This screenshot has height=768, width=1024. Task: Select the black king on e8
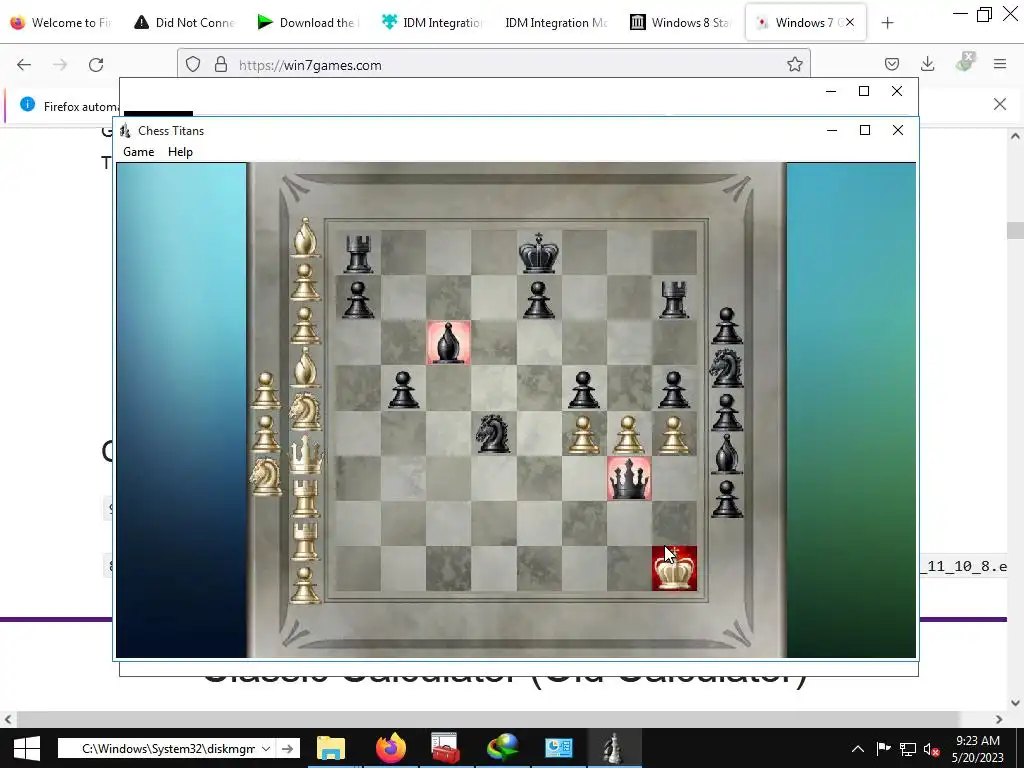tap(538, 253)
